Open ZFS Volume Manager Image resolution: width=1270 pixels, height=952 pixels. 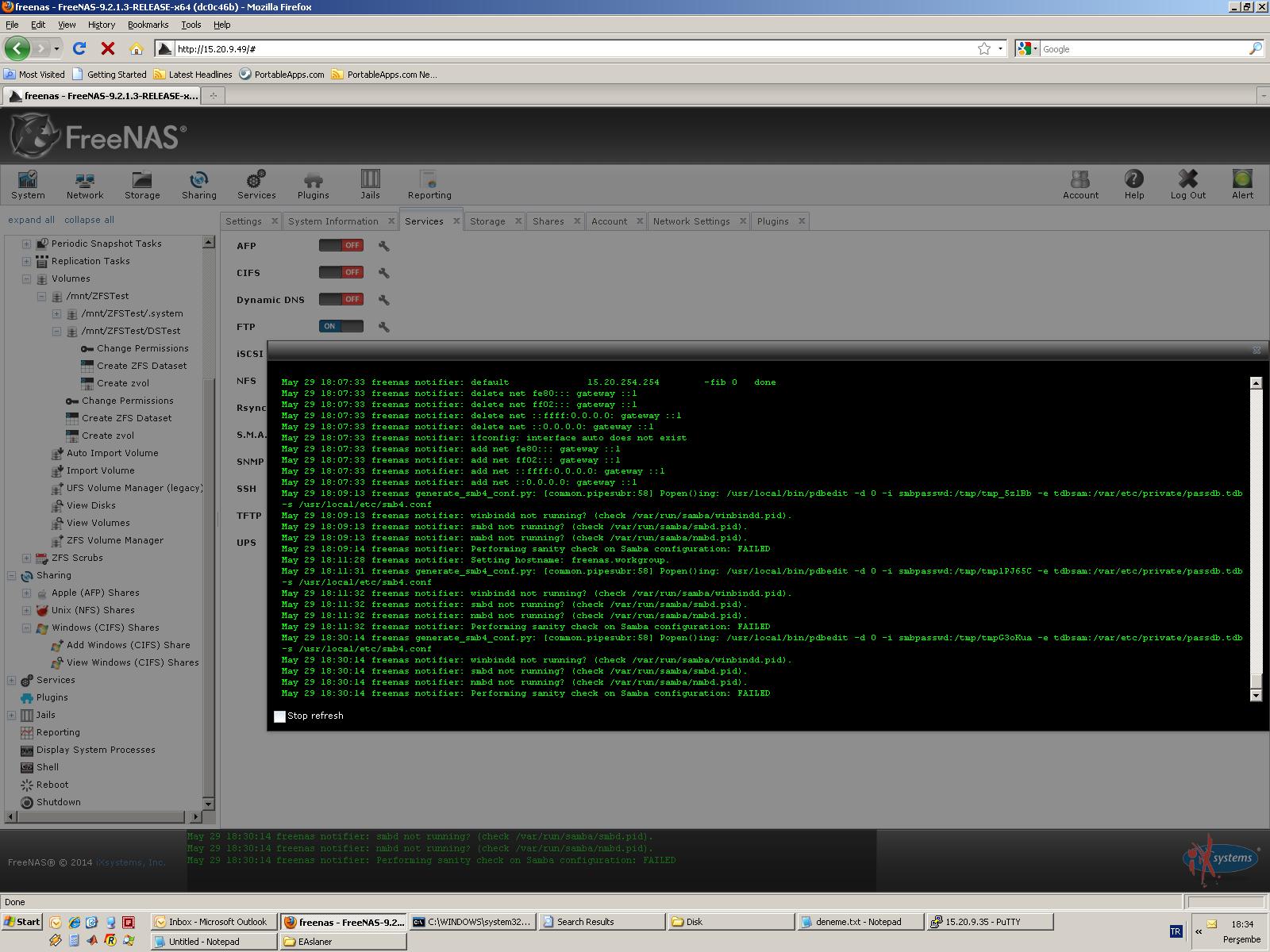(x=115, y=540)
